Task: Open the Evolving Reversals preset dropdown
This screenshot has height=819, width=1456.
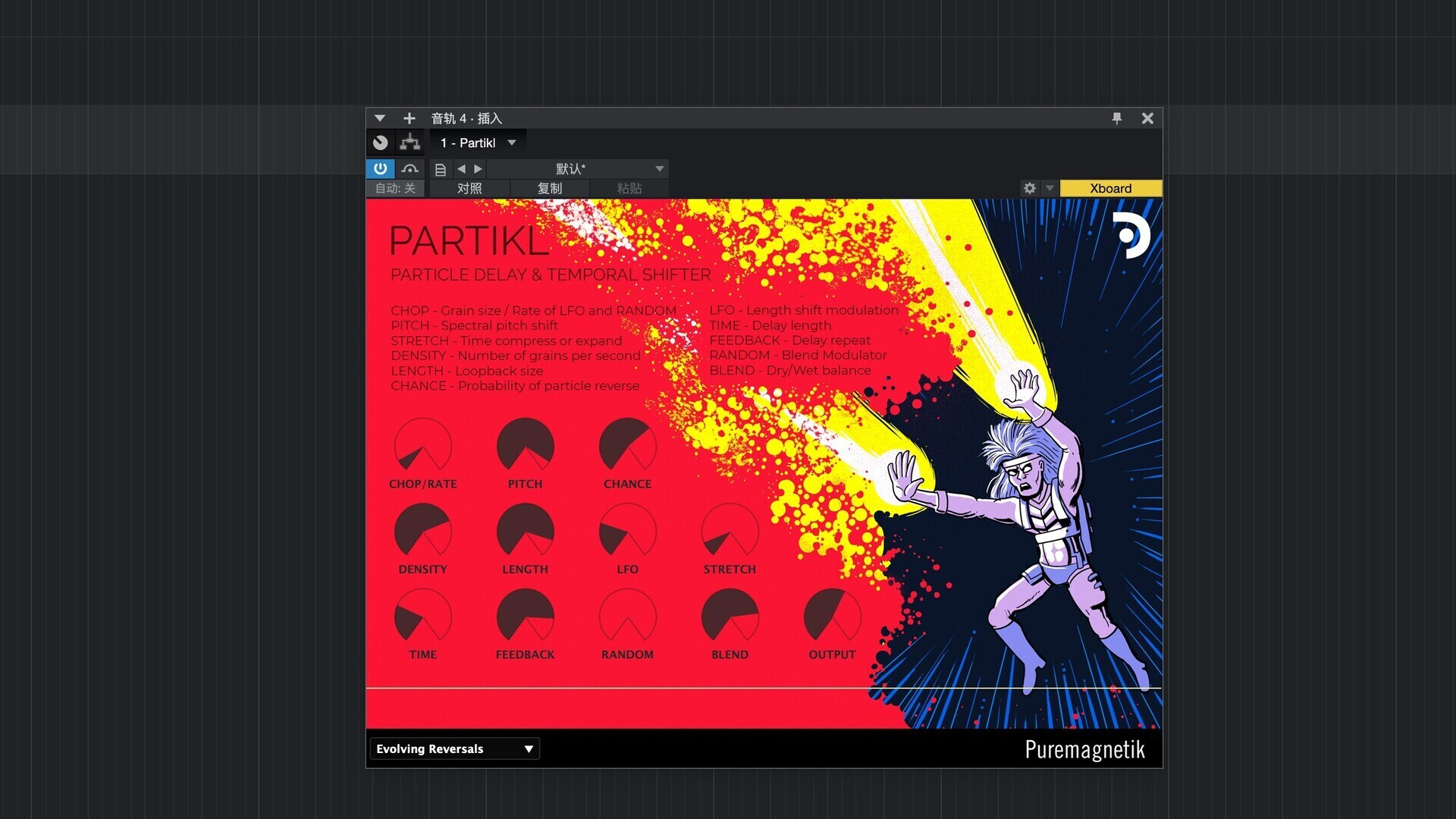Action: point(455,748)
